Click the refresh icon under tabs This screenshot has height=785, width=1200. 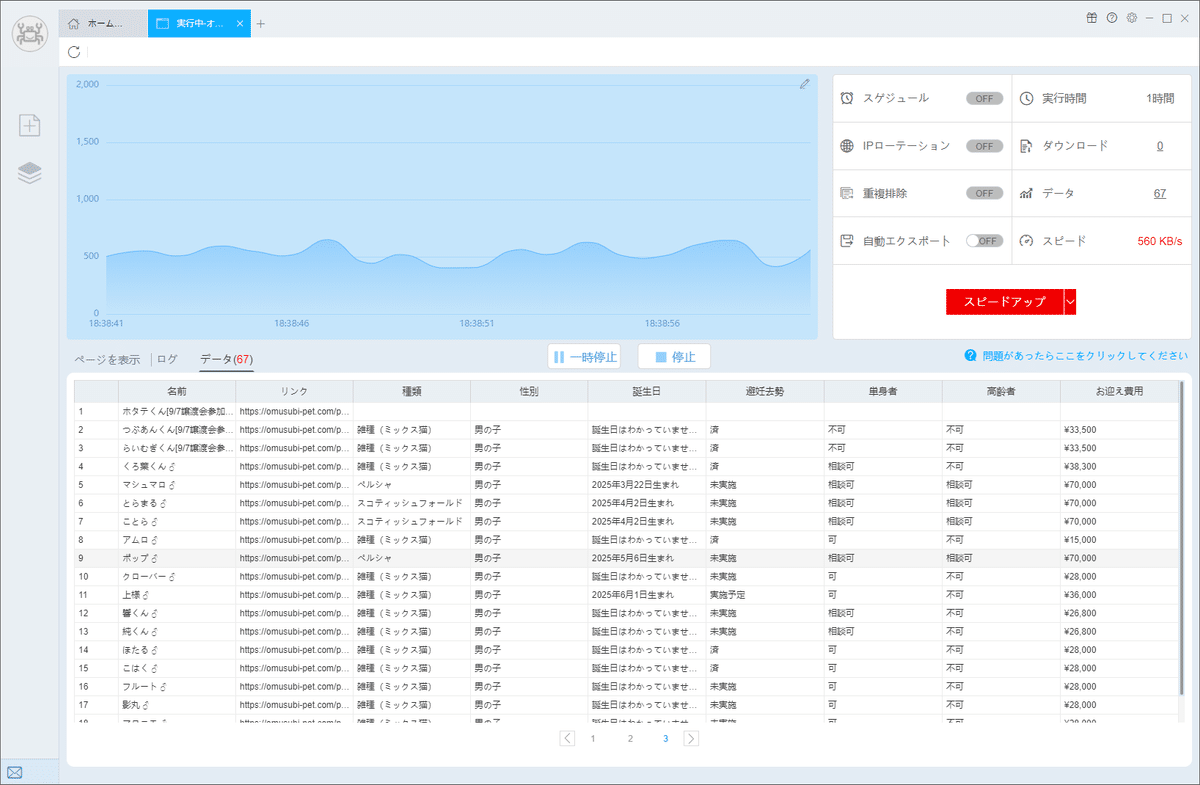click(x=74, y=52)
